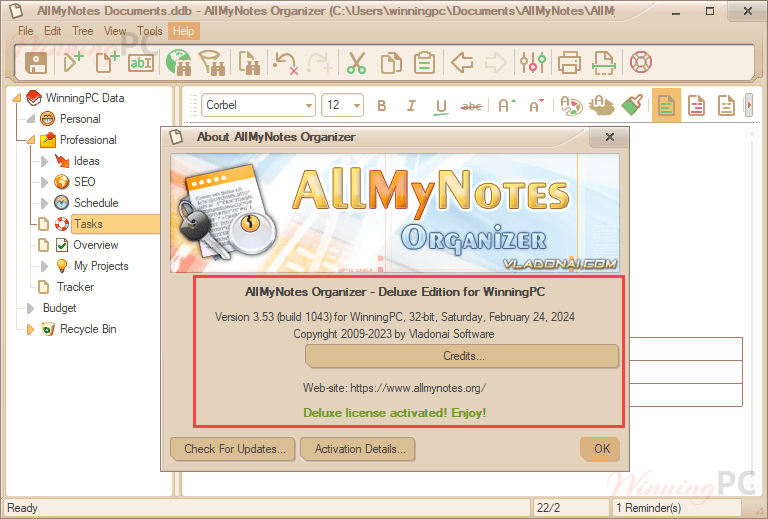Toggle bold formatting
768x519 pixels.
click(x=382, y=106)
